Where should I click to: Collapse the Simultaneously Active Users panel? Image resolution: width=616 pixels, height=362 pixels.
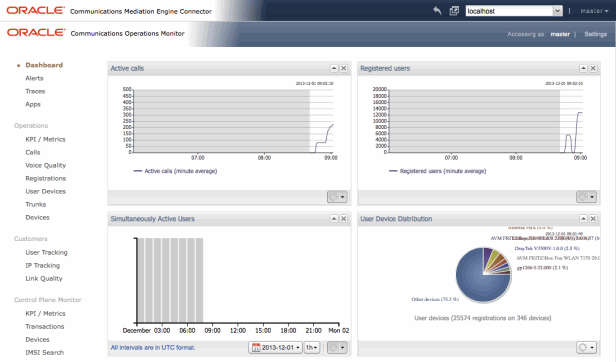(x=334, y=219)
